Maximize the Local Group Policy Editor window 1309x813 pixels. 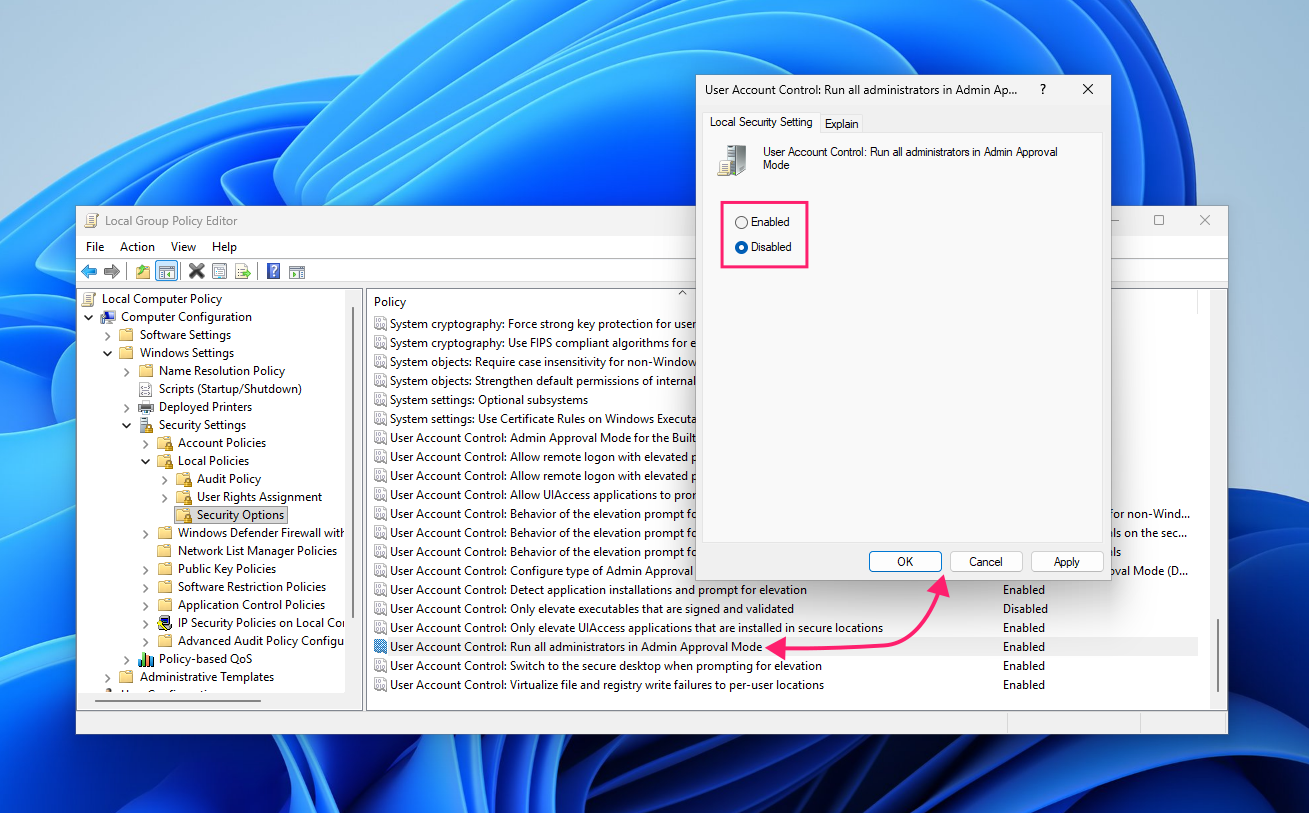tap(1159, 220)
